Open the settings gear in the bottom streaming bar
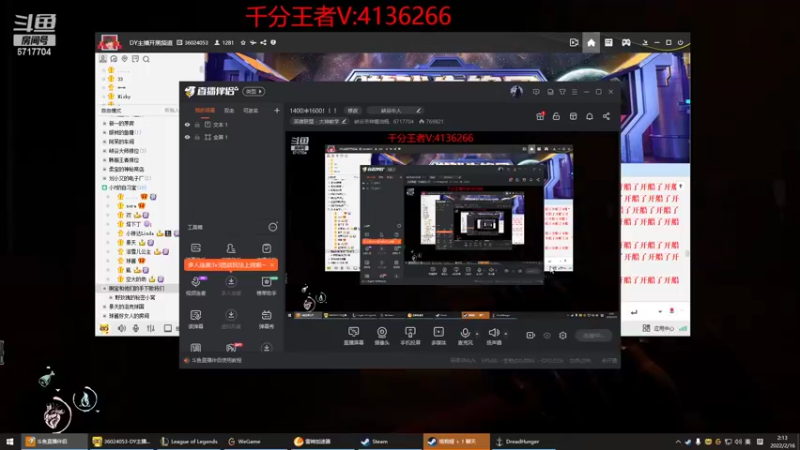Viewport: 800px width, 450px height. point(563,335)
